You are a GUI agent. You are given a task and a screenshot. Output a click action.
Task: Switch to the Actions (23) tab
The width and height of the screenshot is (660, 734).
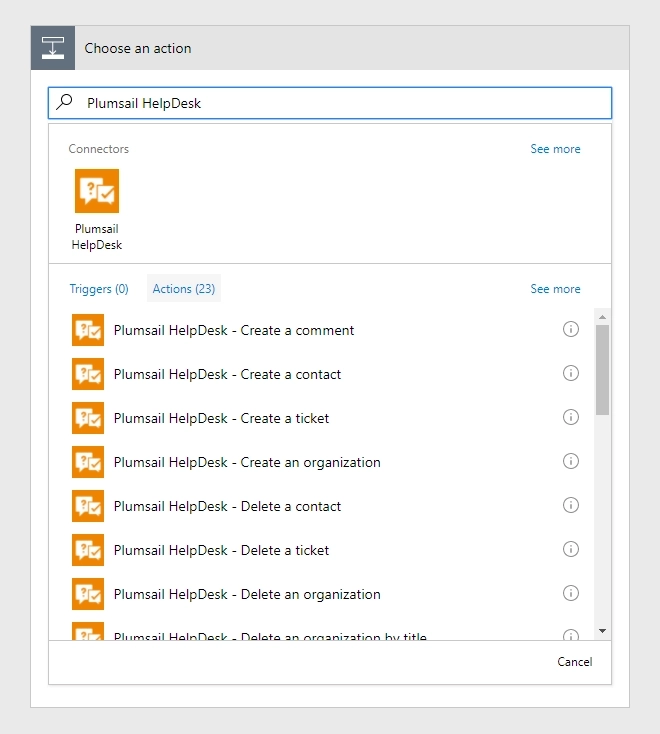184,288
